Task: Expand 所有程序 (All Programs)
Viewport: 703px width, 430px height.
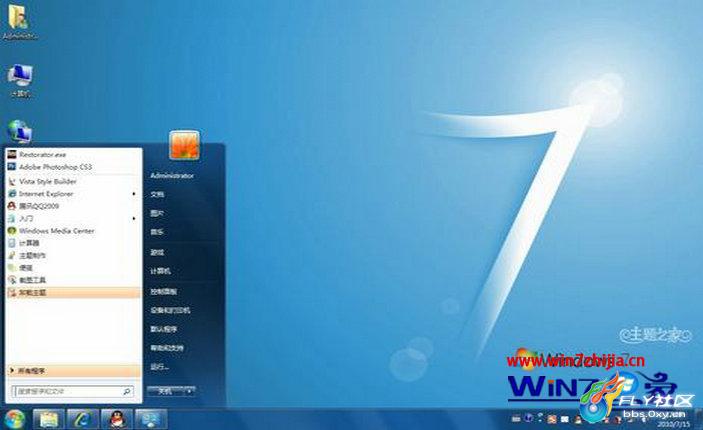Action: (74, 371)
